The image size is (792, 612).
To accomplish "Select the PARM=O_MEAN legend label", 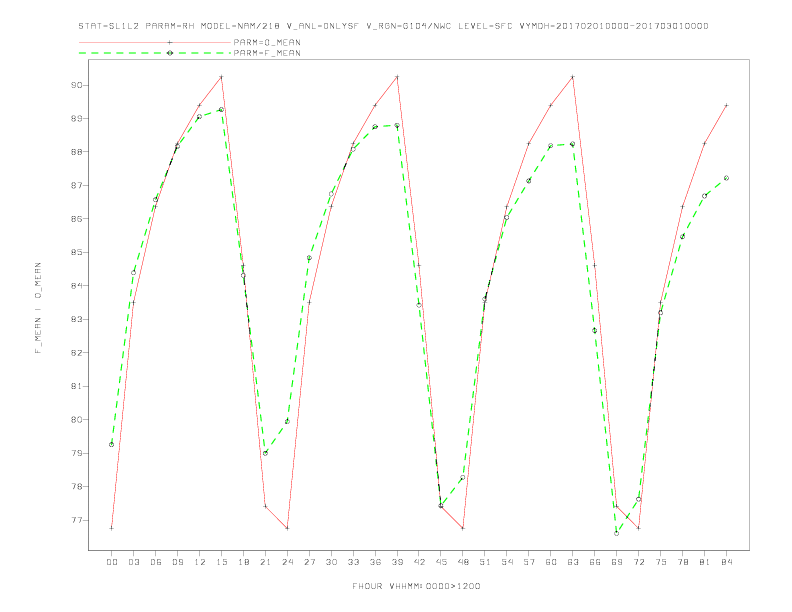I will pos(267,42).
